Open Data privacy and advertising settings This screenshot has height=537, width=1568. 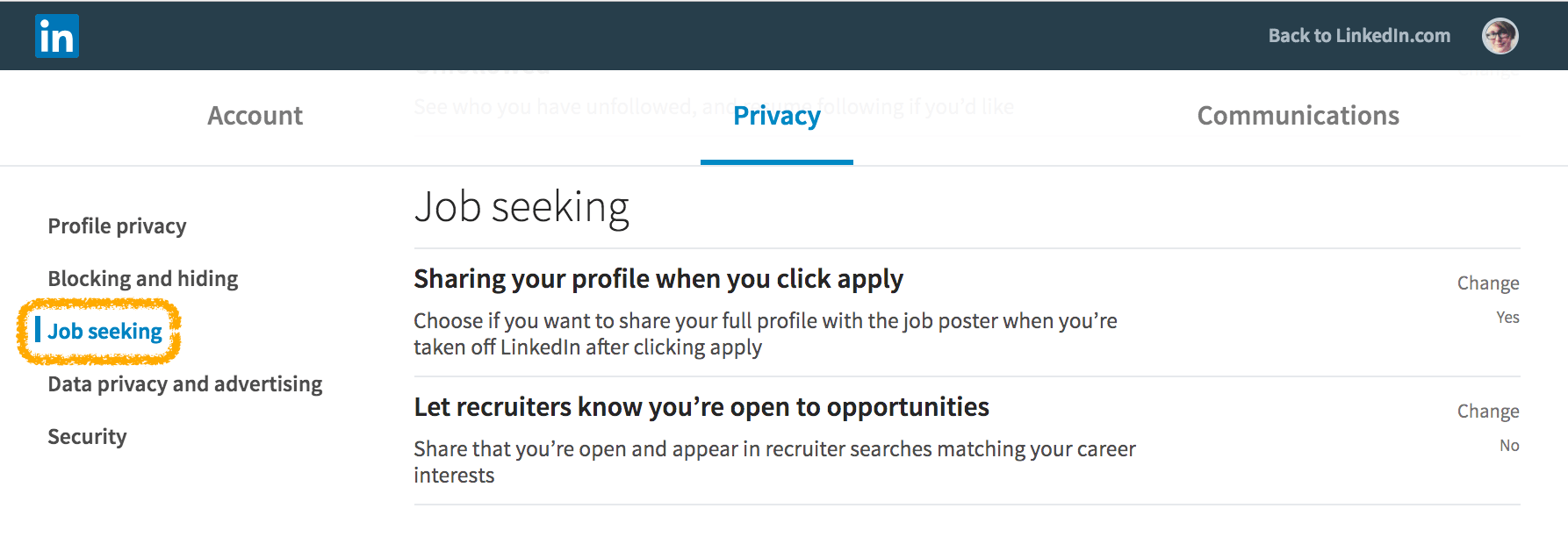tap(185, 383)
